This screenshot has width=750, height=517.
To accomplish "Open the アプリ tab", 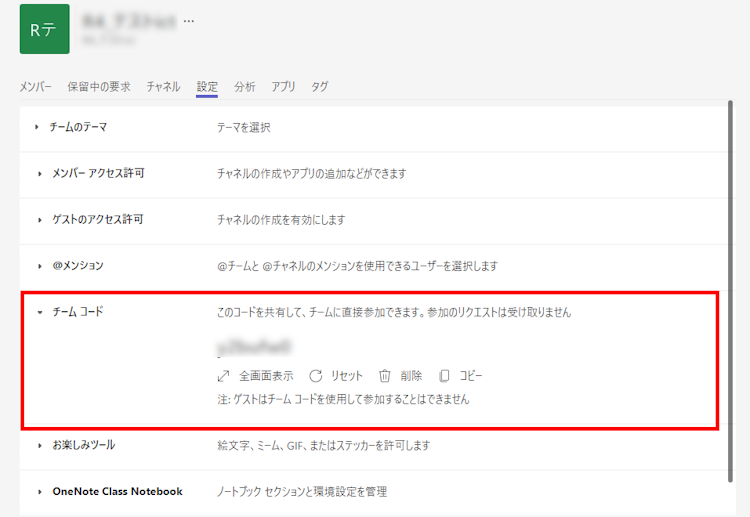I will pos(283,87).
